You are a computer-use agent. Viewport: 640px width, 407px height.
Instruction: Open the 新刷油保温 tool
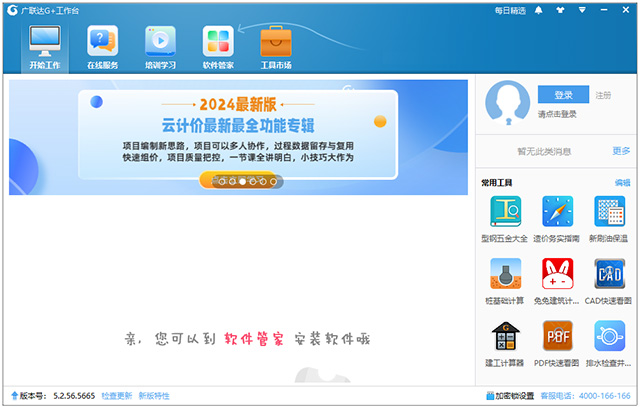point(609,219)
